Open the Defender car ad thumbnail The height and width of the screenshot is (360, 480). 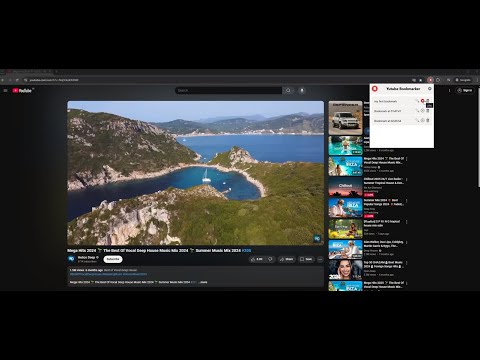coord(345,118)
